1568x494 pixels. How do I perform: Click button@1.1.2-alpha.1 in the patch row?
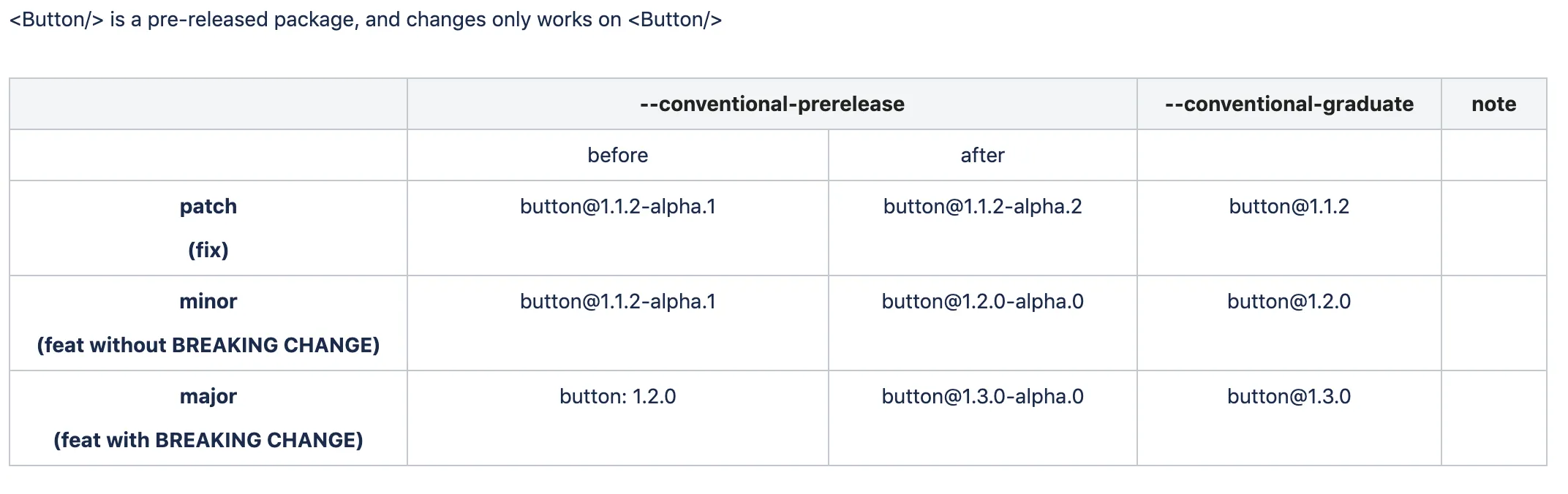(617, 207)
